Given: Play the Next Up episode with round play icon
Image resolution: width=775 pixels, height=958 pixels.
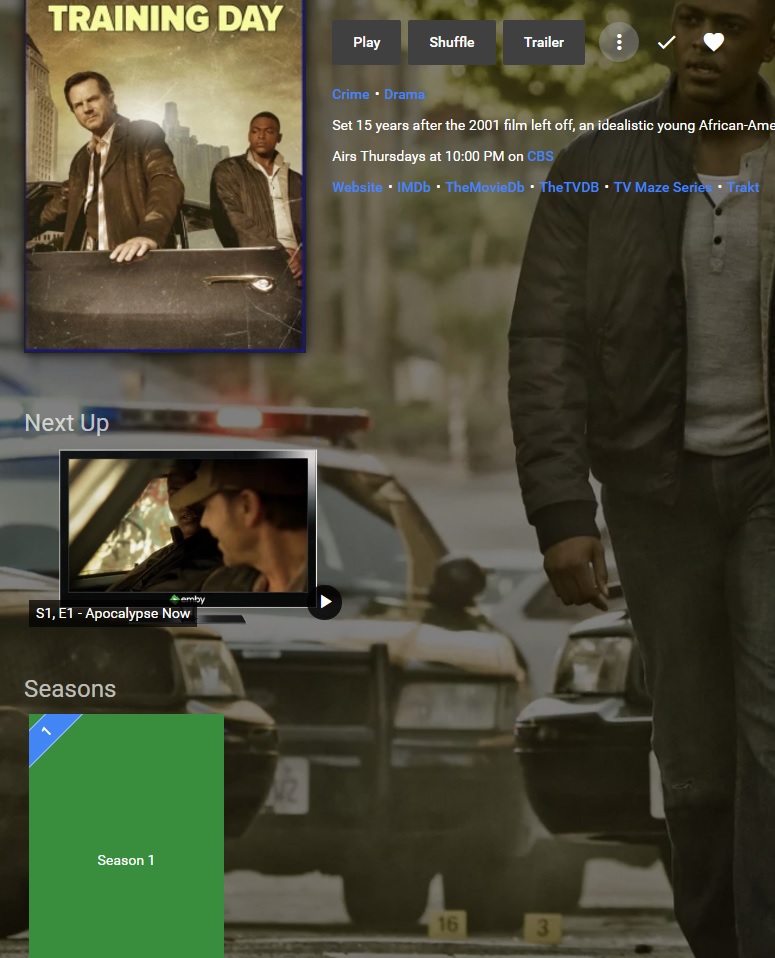Looking at the screenshot, I should pos(325,602).
